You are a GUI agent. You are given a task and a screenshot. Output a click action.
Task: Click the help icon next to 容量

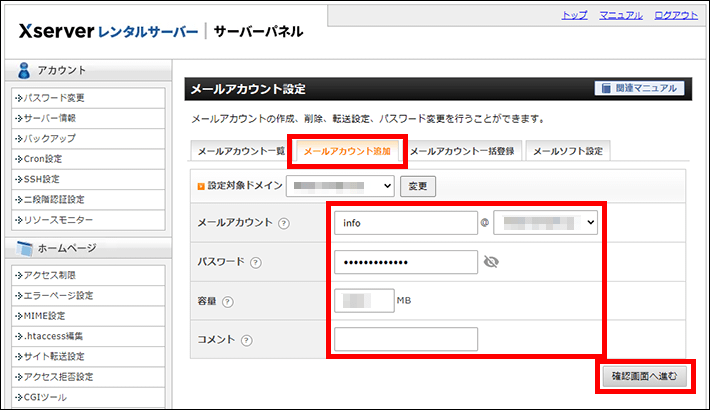click(x=228, y=302)
